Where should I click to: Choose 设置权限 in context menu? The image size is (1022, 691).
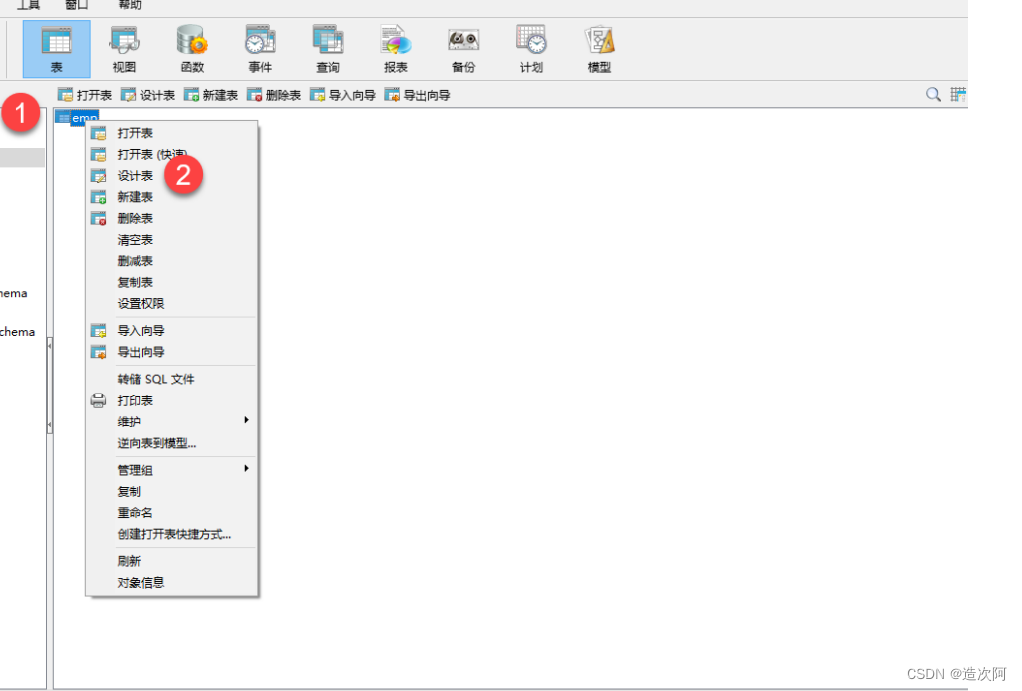click(172, 304)
